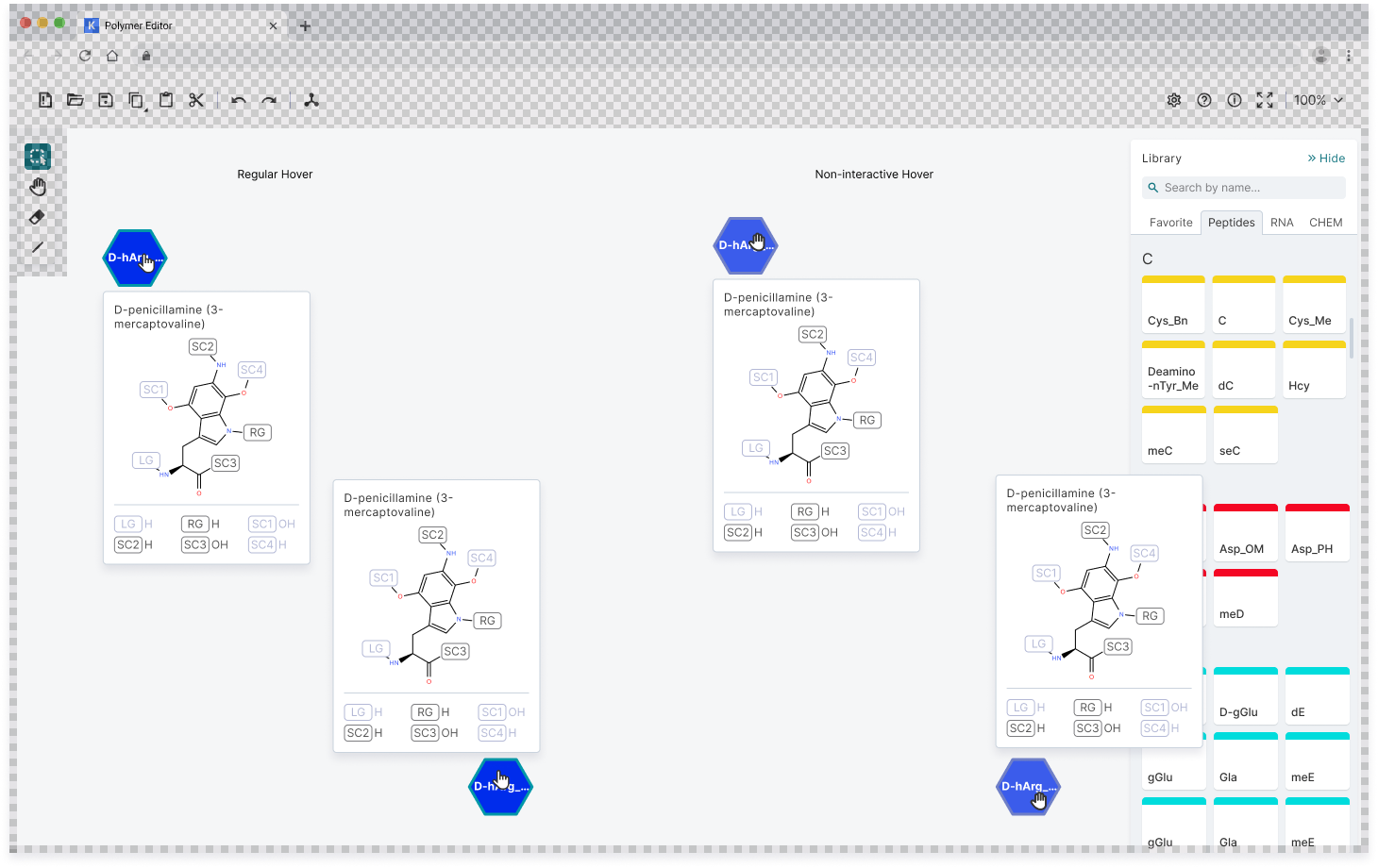The height and width of the screenshot is (868, 1378).
Task: Click the structure layout icon in the toolbar
Action: point(311,100)
